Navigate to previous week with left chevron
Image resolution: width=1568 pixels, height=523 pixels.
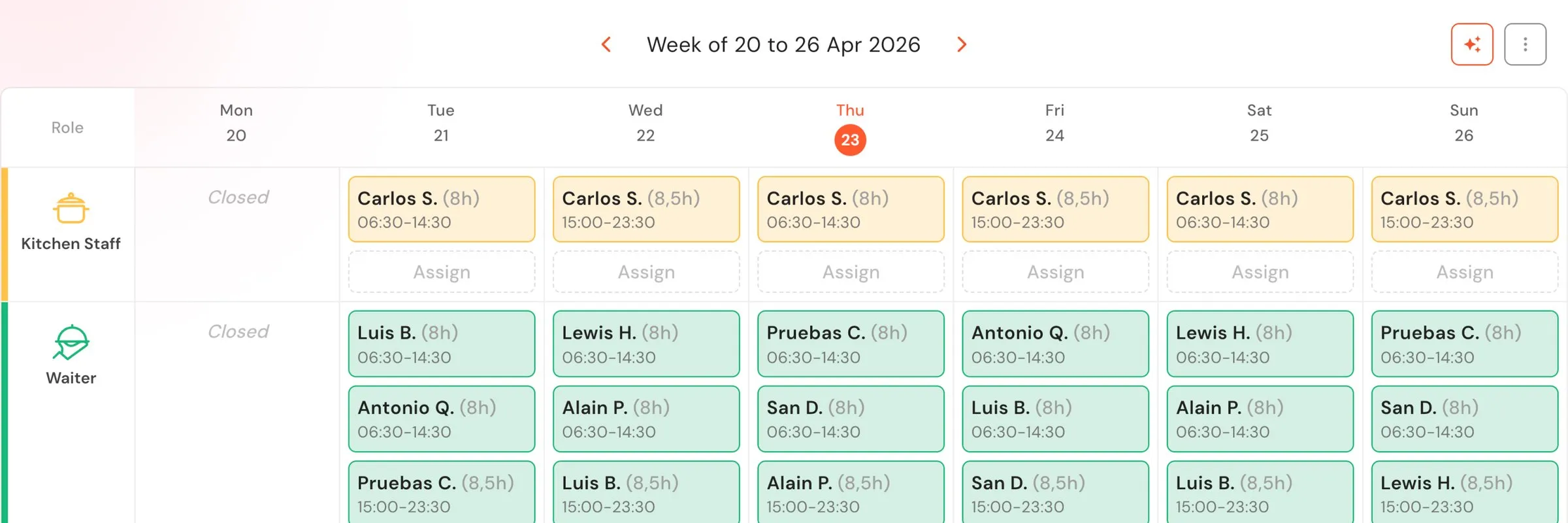click(x=606, y=44)
